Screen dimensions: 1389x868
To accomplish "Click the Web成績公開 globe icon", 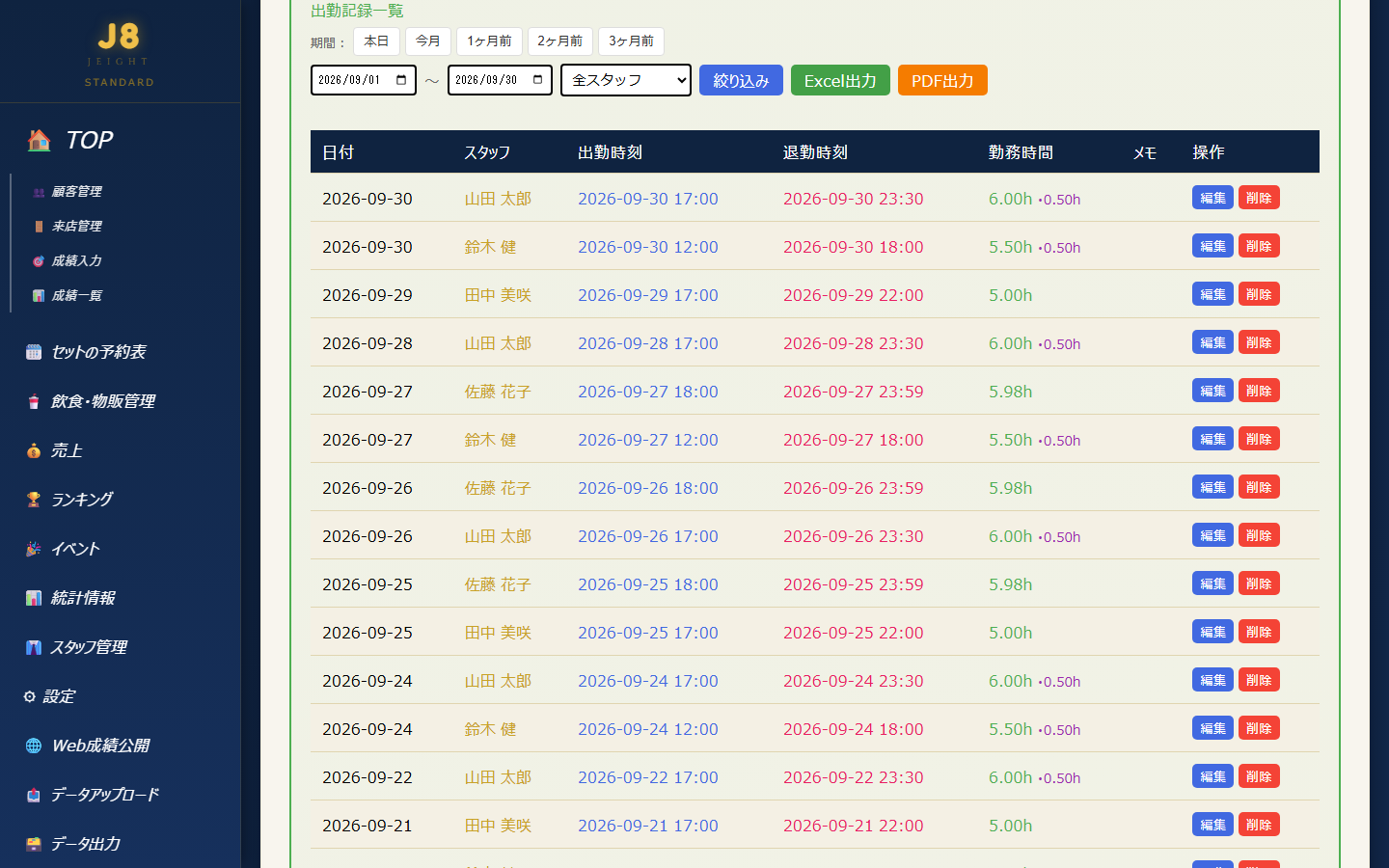I will pos(34,746).
